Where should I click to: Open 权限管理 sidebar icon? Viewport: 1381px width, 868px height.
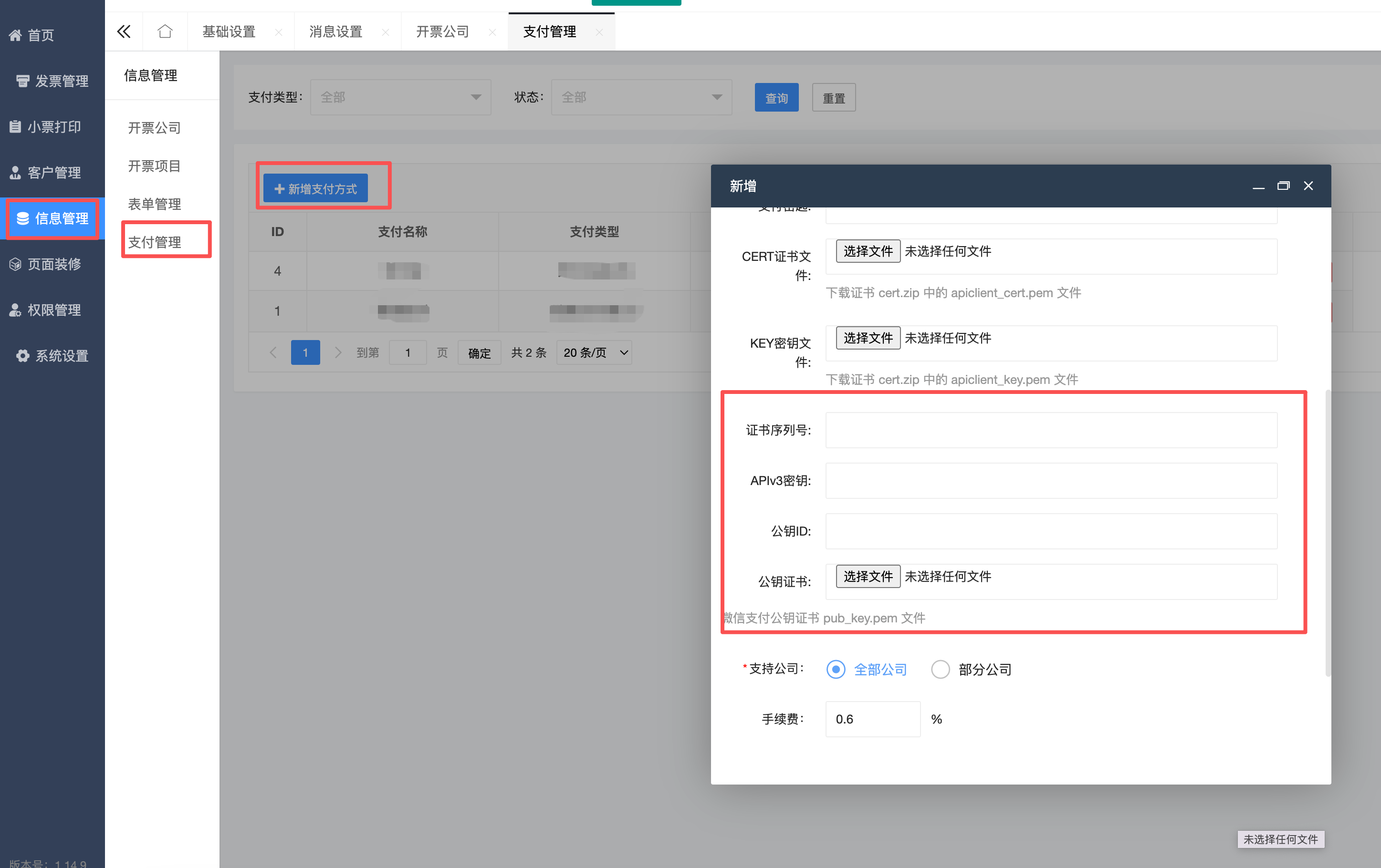point(15,310)
